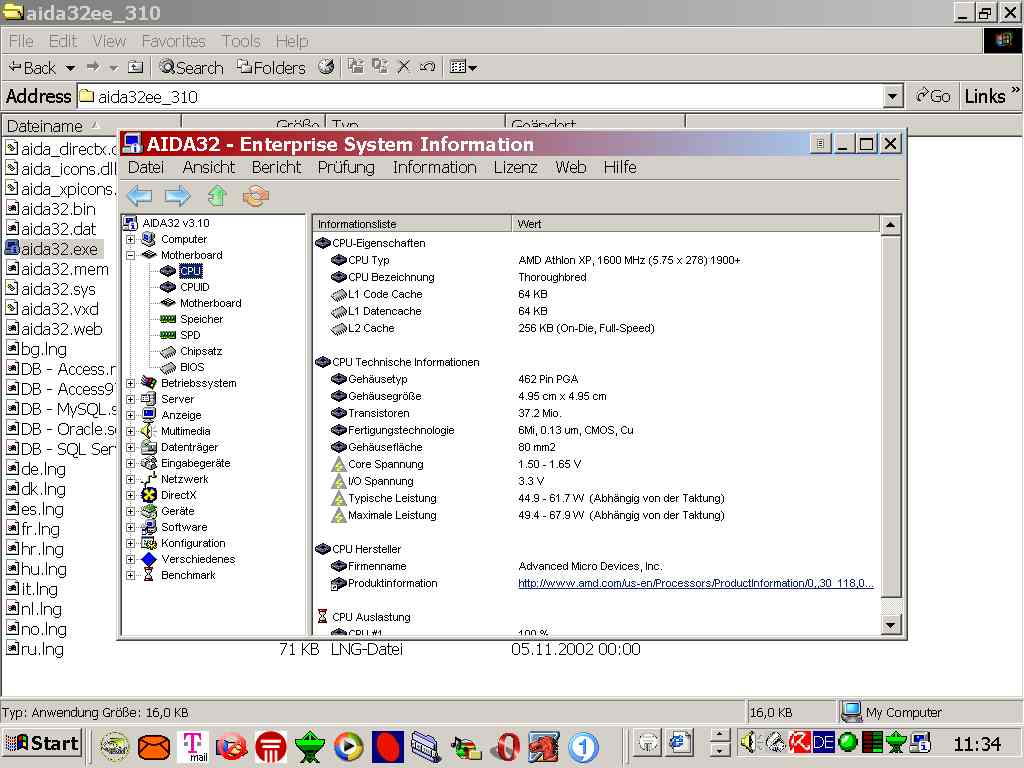
Task: Click the volume speaker tray icon
Action: 749,743
